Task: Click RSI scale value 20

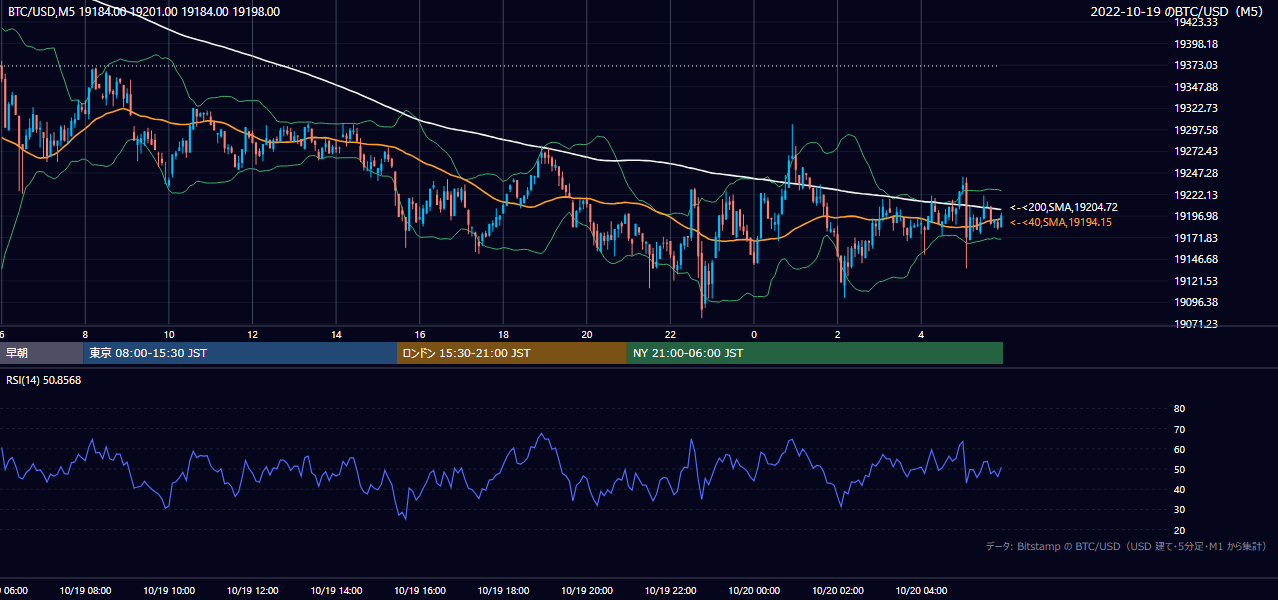Action: point(1179,530)
